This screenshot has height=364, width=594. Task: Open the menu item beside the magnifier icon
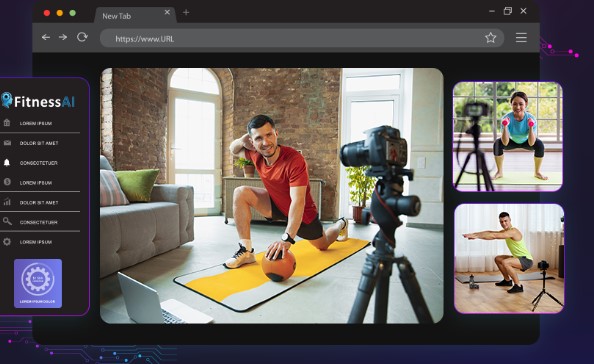(x=39, y=222)
